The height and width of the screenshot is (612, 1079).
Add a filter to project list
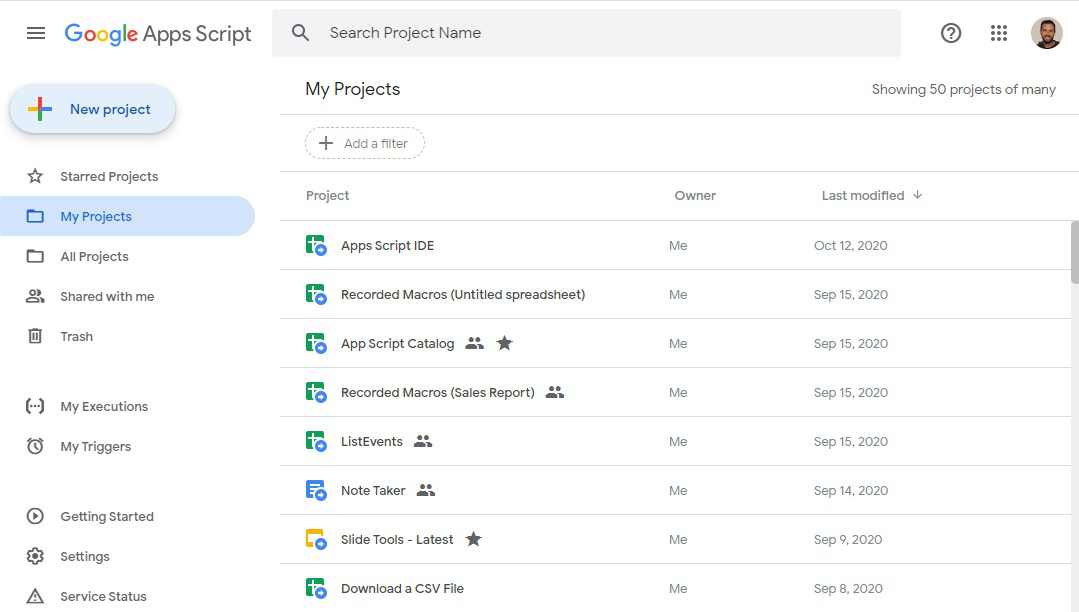(x=365, y=143)
